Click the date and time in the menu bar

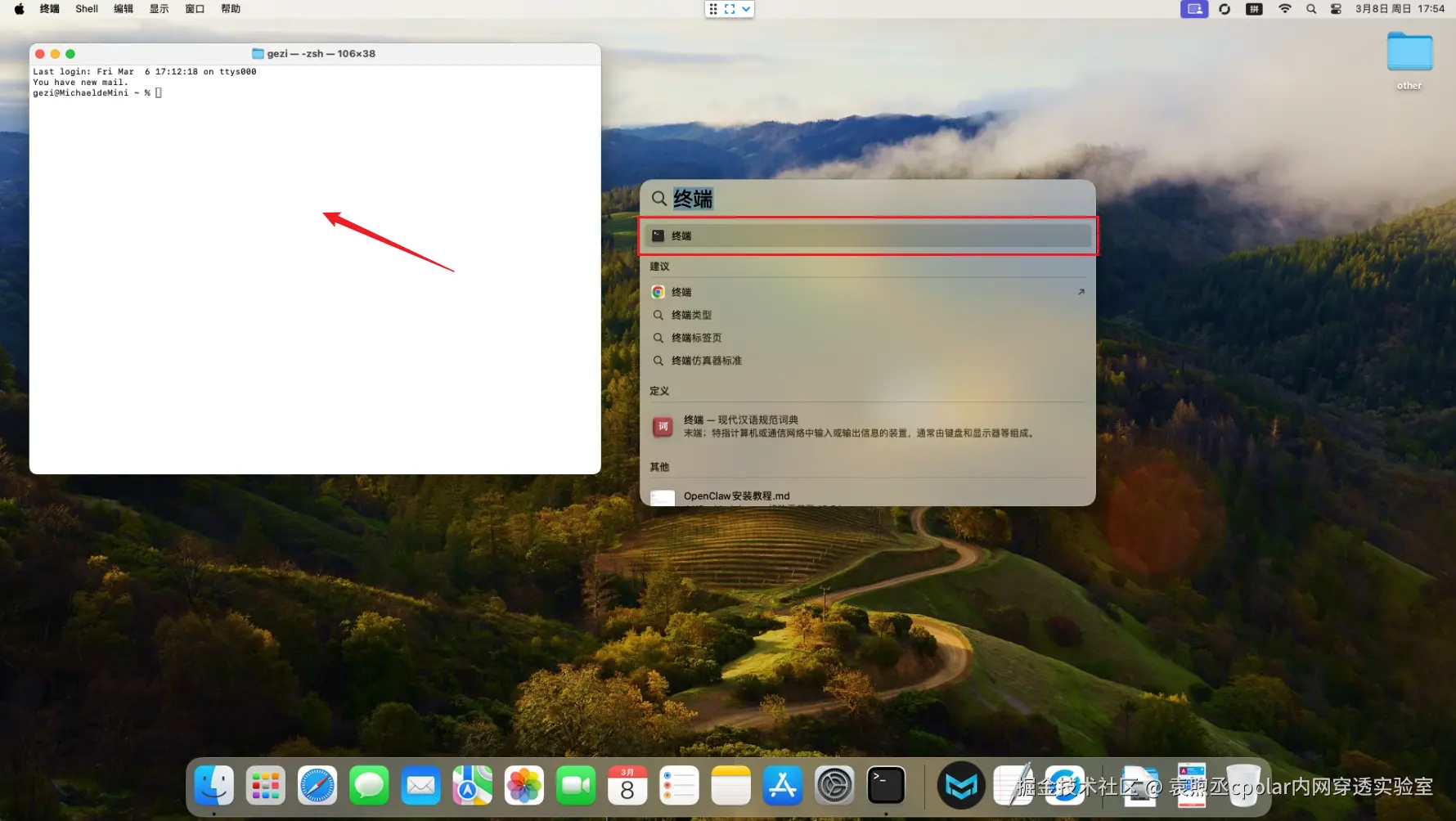pos(1400,9)
